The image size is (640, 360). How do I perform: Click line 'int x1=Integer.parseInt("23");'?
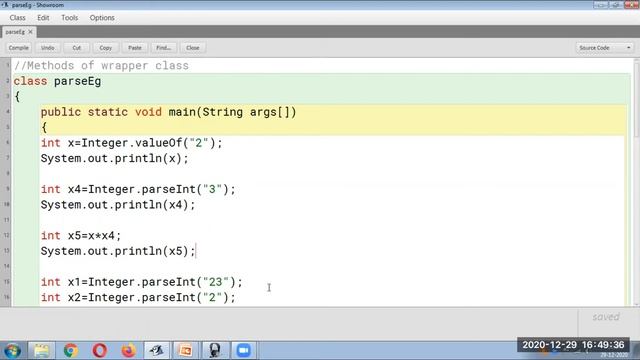click(x=142, y=282)
